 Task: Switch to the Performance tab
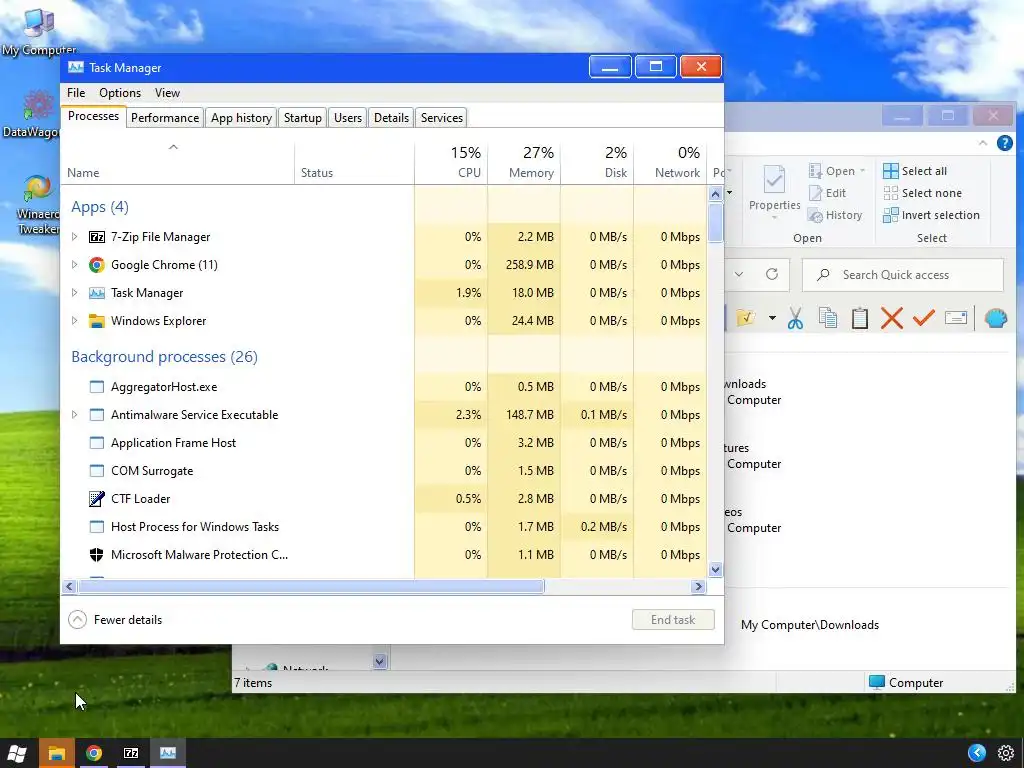(x=165, y=118)
